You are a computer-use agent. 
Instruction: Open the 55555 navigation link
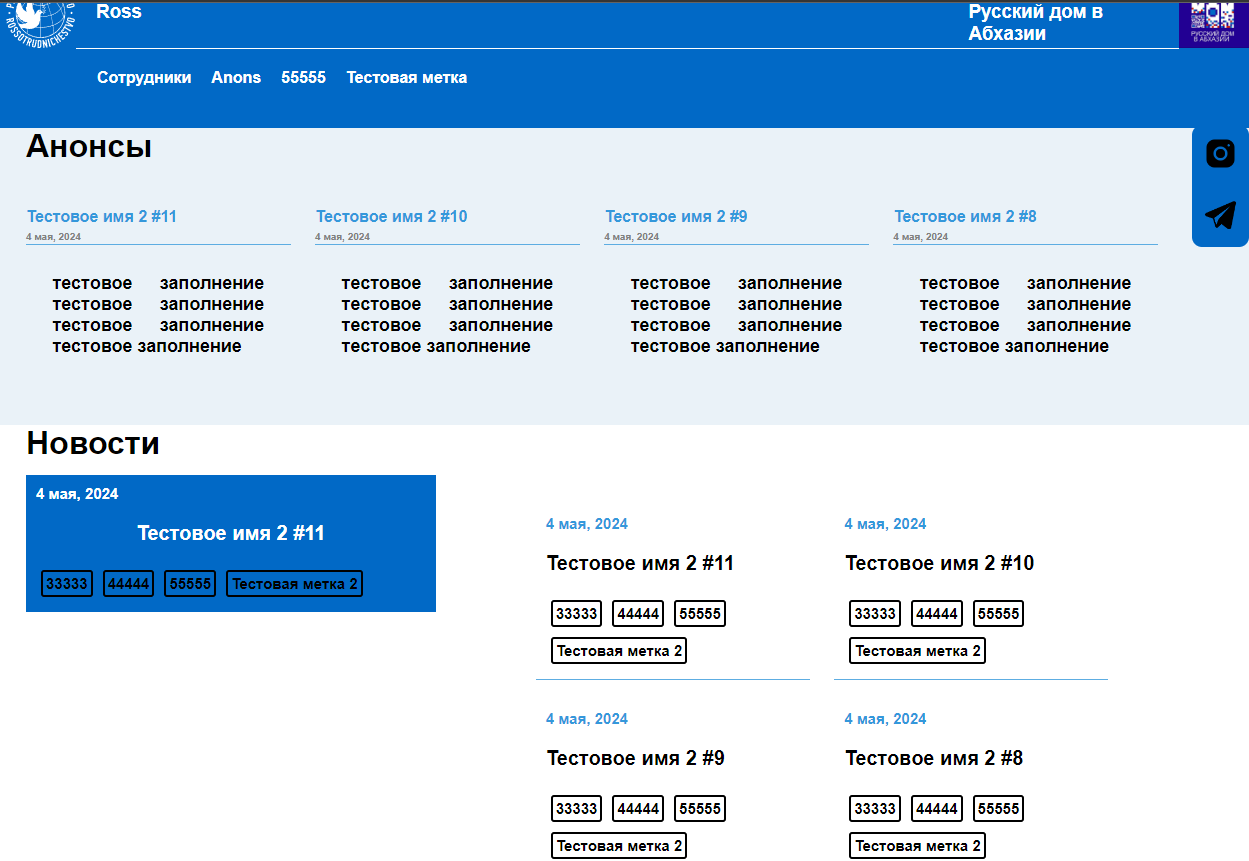click(303, 78)
